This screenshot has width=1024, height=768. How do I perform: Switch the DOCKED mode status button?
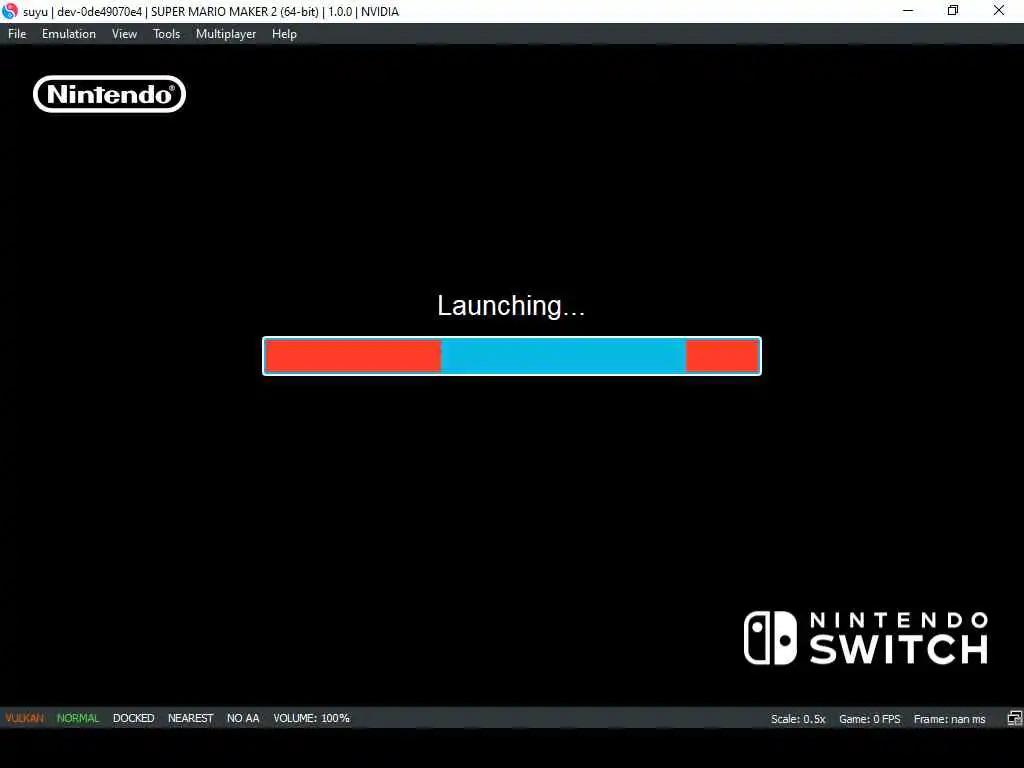[x=133, y=718]
